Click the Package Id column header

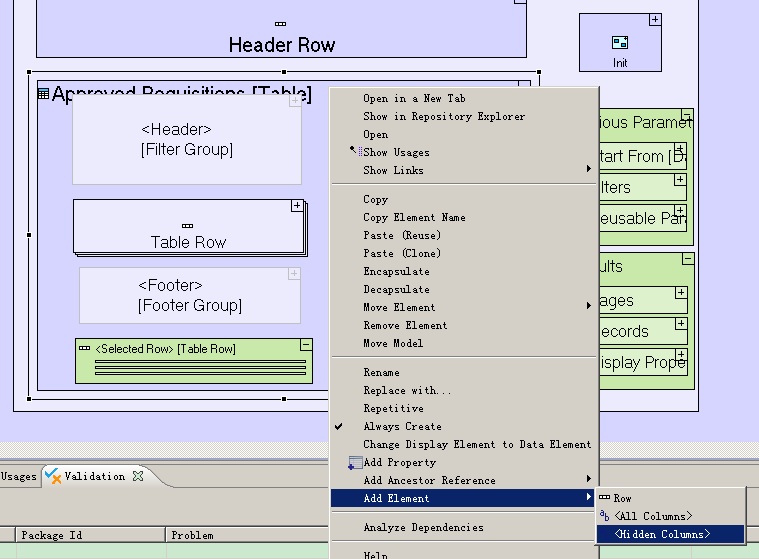pos(50,535)
